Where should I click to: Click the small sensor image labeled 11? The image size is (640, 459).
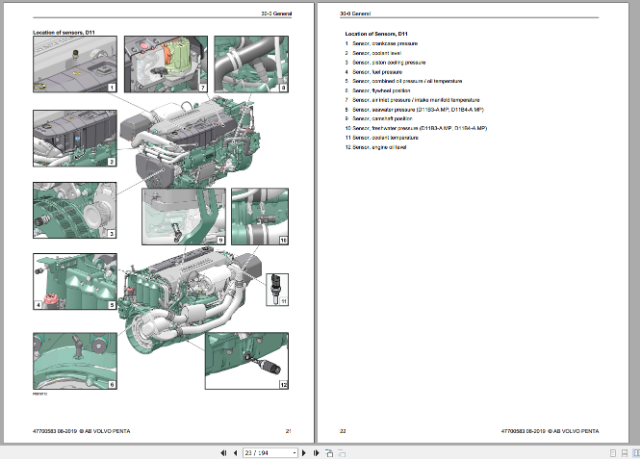[278, 290]
